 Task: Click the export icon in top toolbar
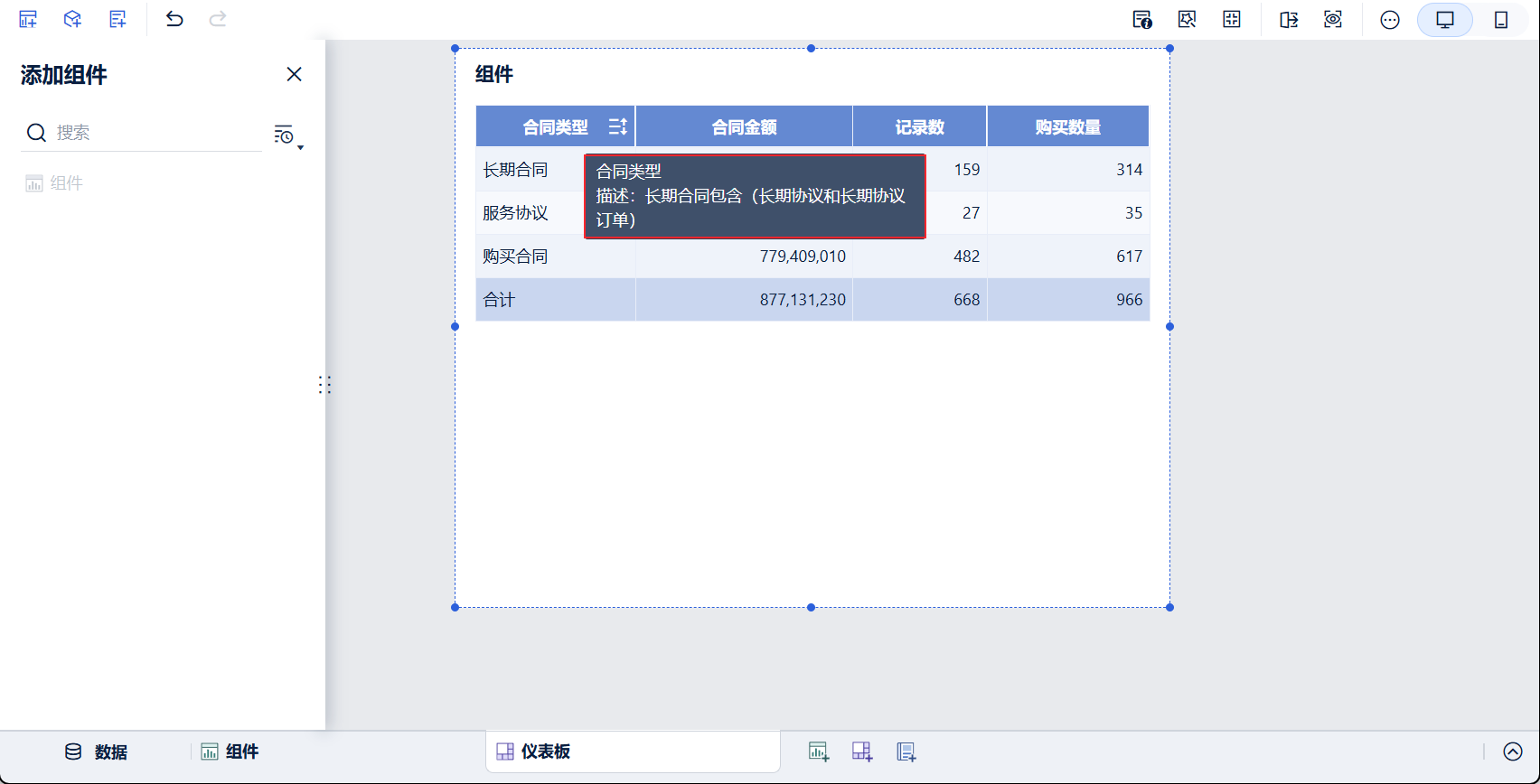point(1289,19)
